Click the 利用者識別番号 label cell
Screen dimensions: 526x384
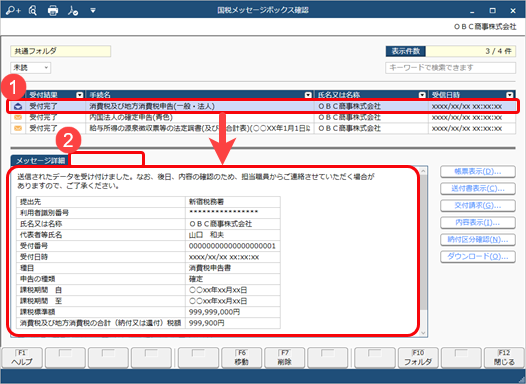(x=101, y=213)
